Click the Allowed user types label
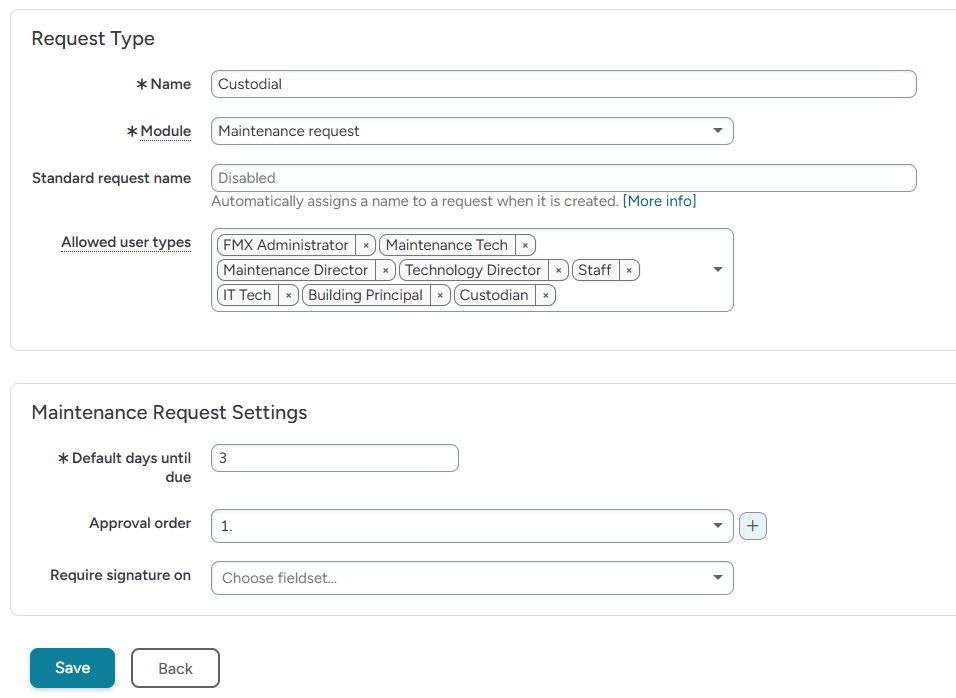 [126, 243]
